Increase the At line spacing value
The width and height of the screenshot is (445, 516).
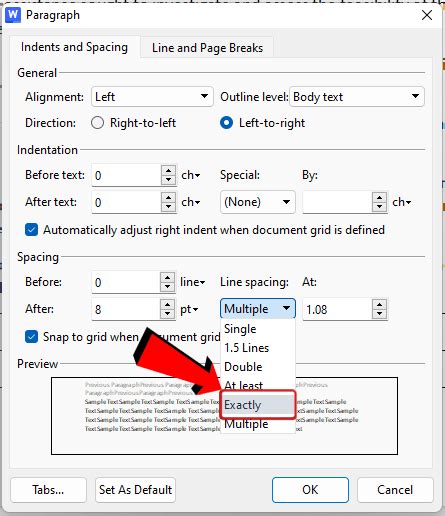tap(380, 304)
